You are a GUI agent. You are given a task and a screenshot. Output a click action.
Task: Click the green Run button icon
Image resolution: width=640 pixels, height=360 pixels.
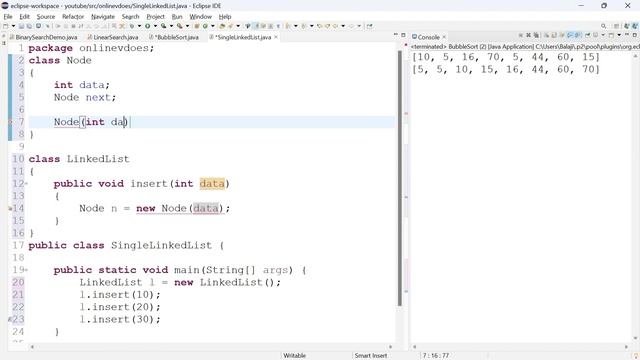(x=148, y=26)
